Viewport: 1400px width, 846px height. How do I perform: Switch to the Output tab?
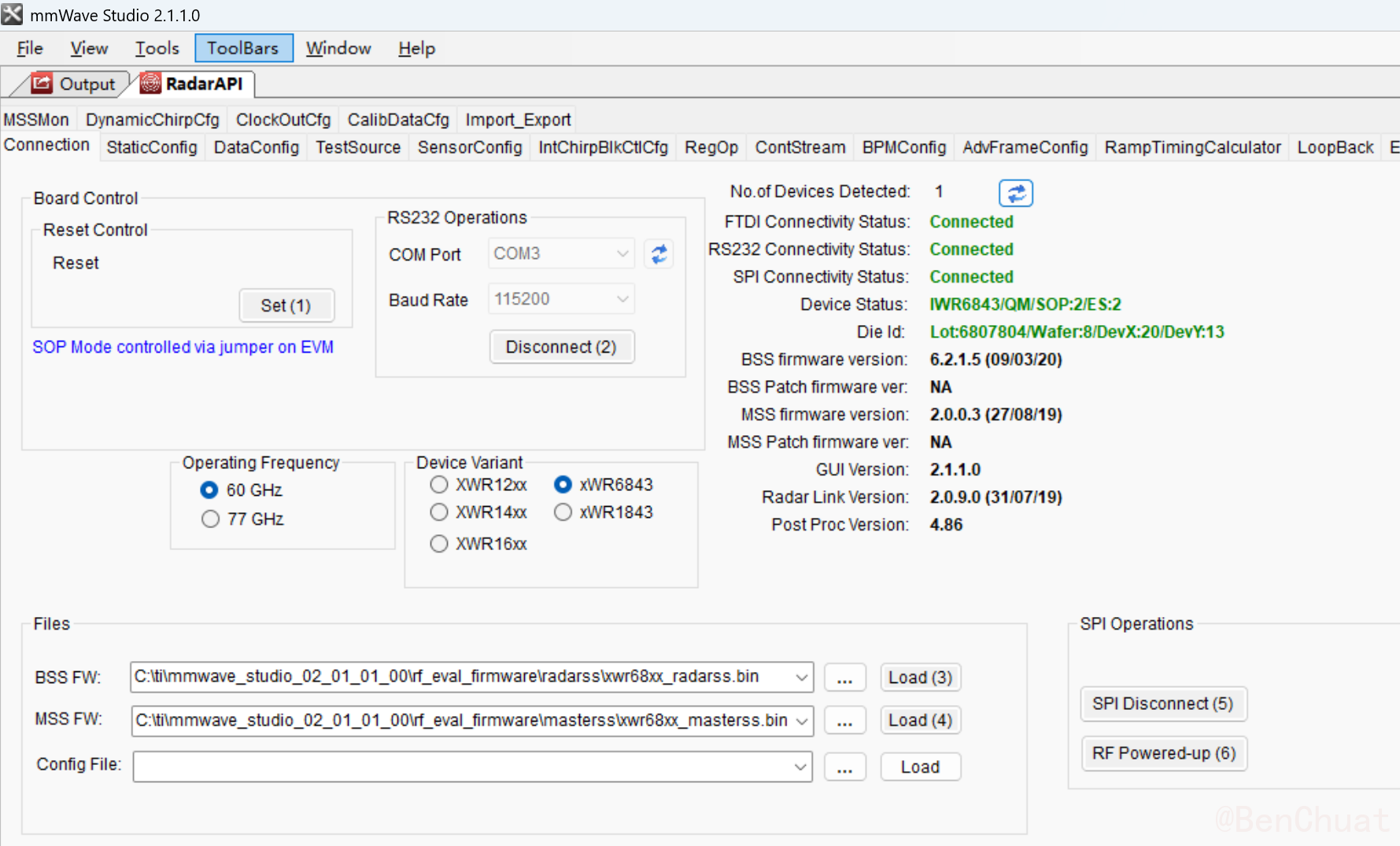(75, 83)
